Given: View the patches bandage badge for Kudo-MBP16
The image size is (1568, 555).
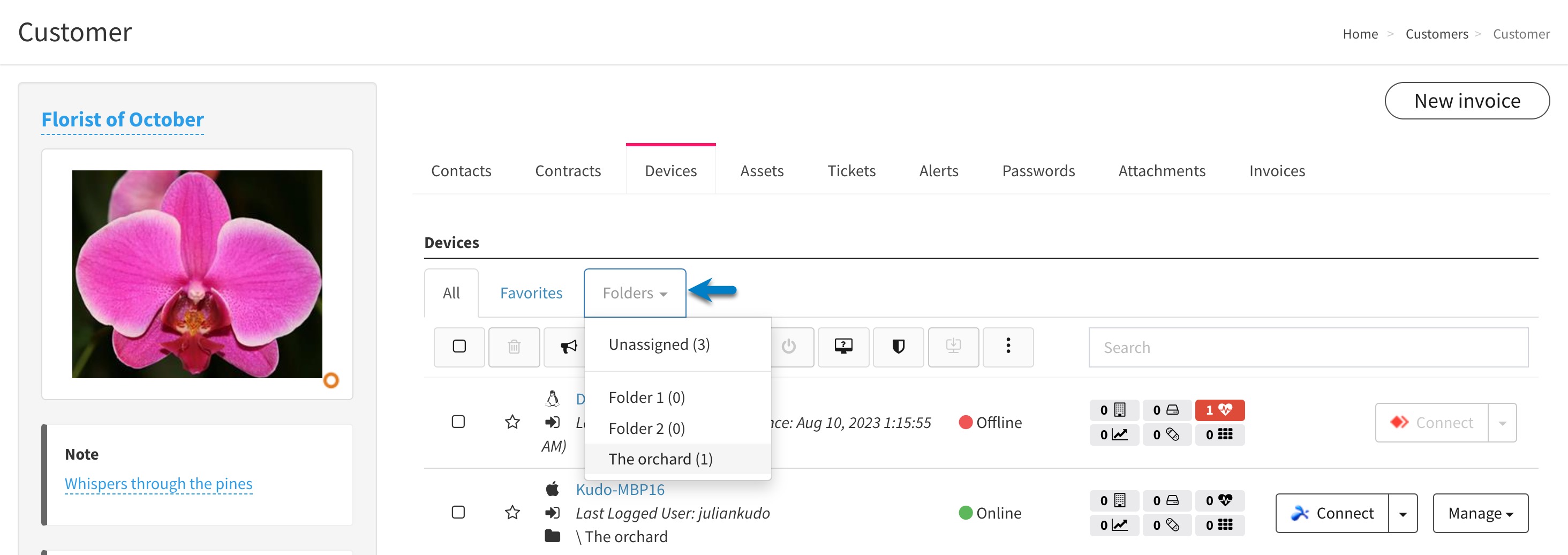Looking at the screenshot, I should [1167, 524].
